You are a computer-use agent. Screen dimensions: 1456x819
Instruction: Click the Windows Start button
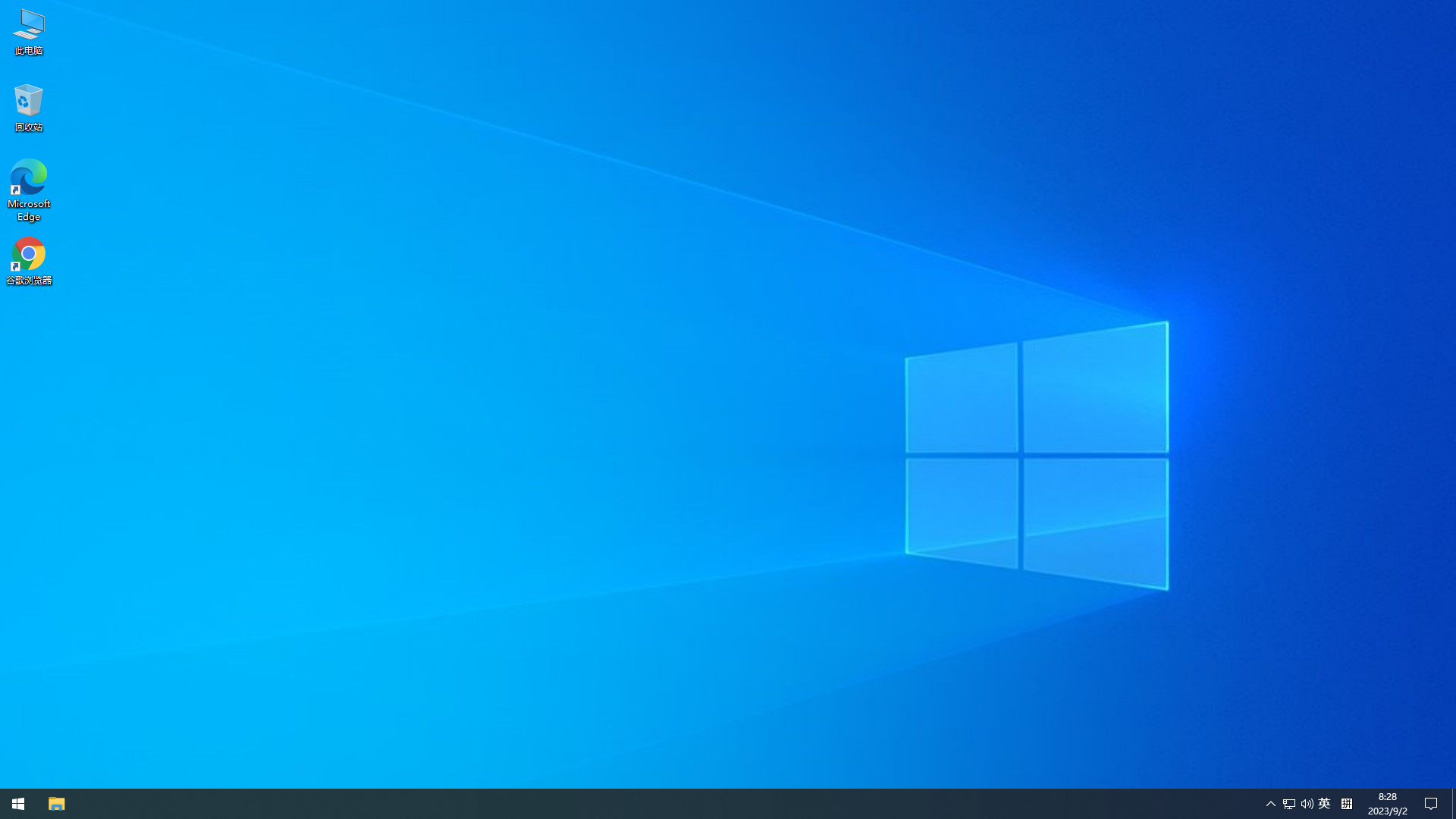click(x=17, y=803)
